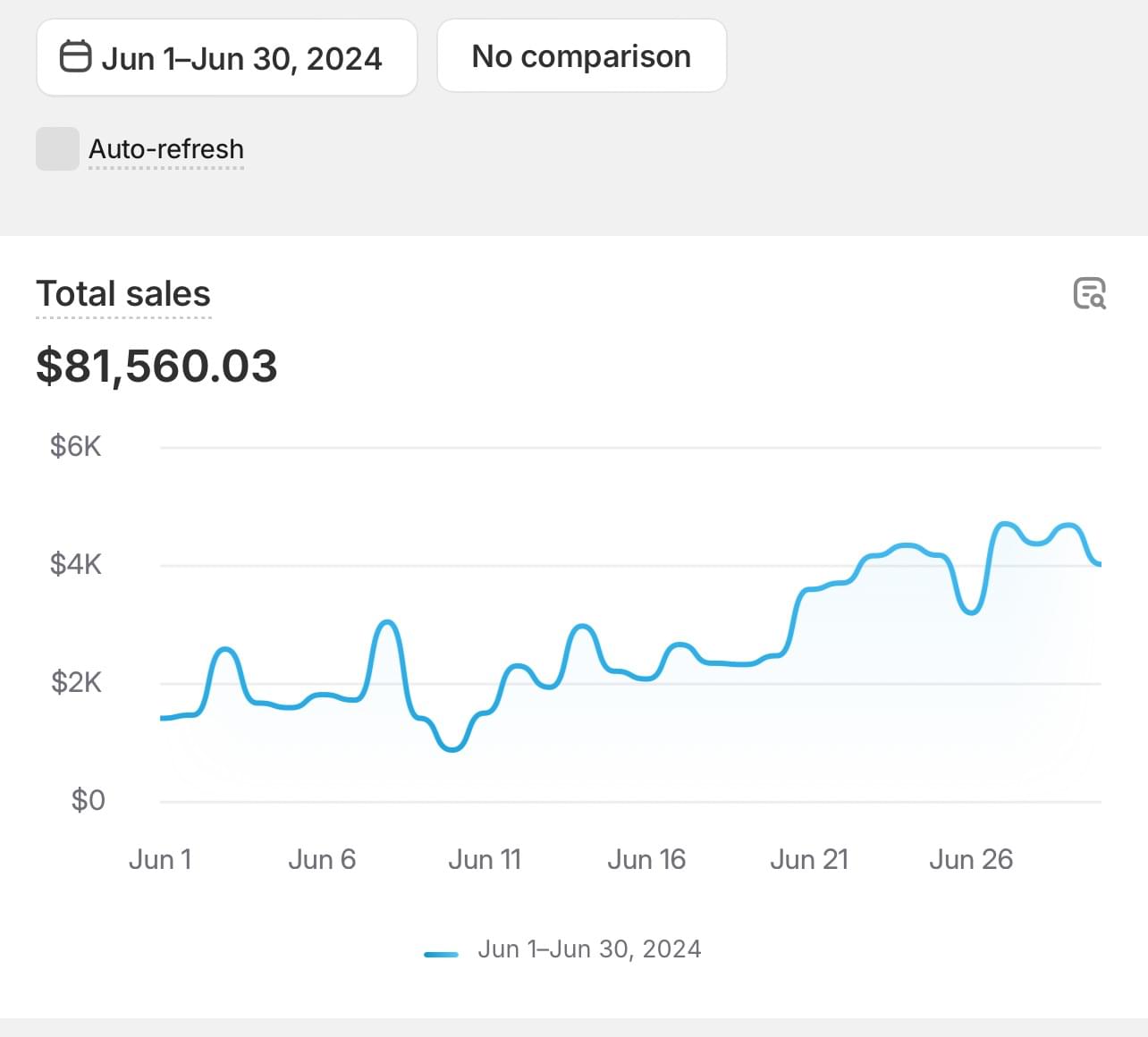The image size is (1148, 1037).
Task: Select the $81,560.03 total sales amount
Action: [156, 367]
